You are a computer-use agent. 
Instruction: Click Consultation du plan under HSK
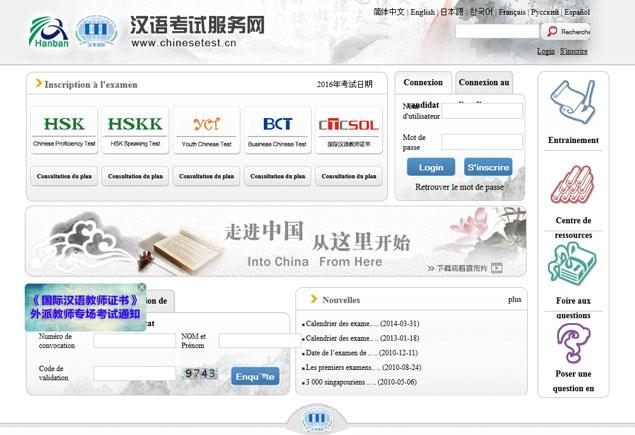point(64,176)
